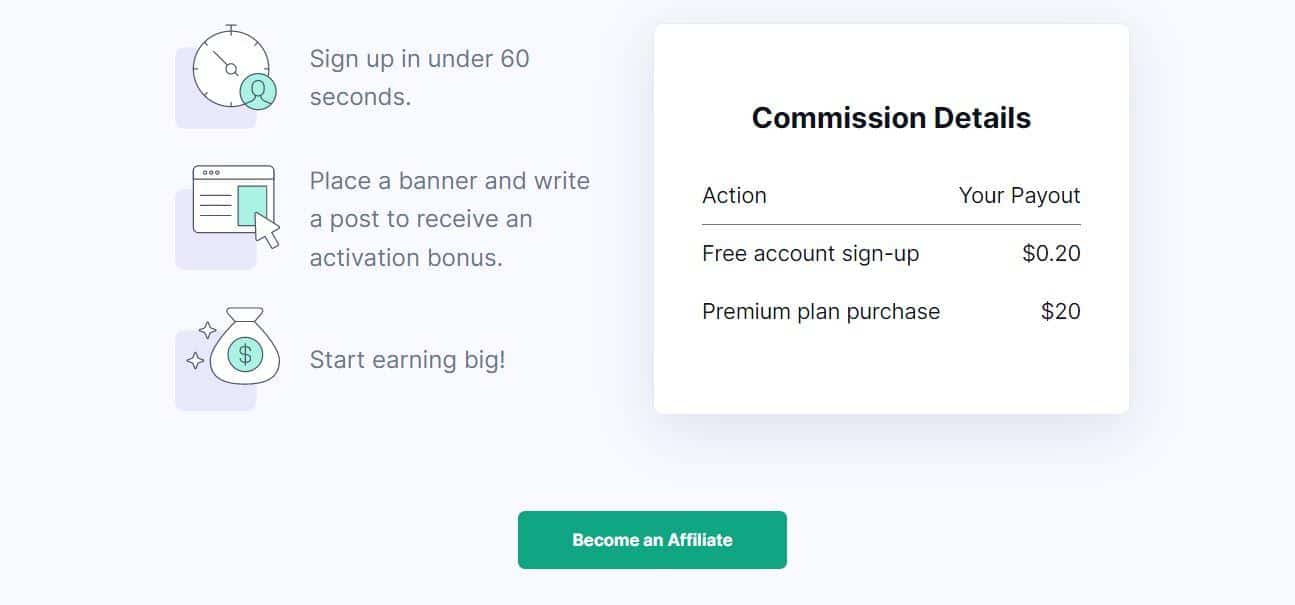Click the user avatar badge on stopwatch

pos(258,92)
